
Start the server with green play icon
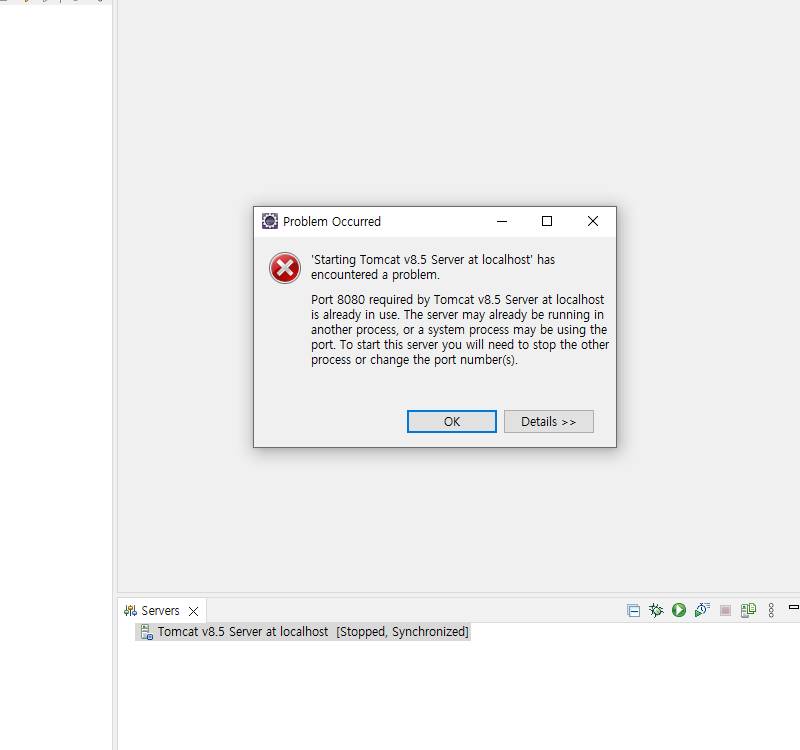[679, 610]
